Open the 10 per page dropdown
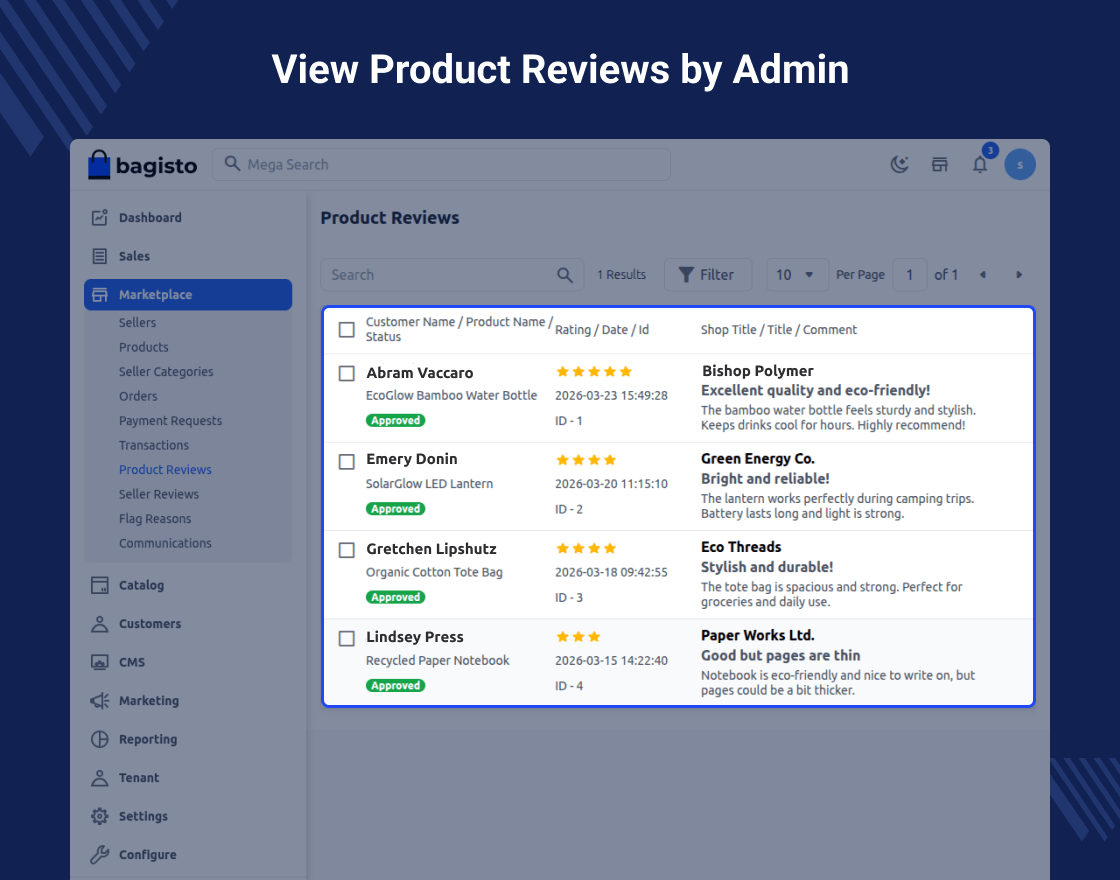1120x880 pixels. [797, 275]
